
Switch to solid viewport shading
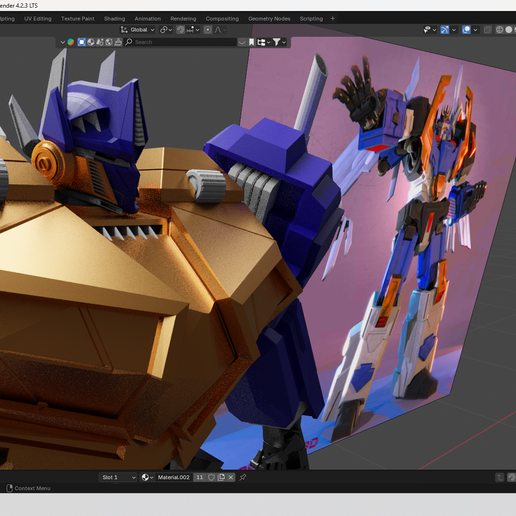point(509,30)
